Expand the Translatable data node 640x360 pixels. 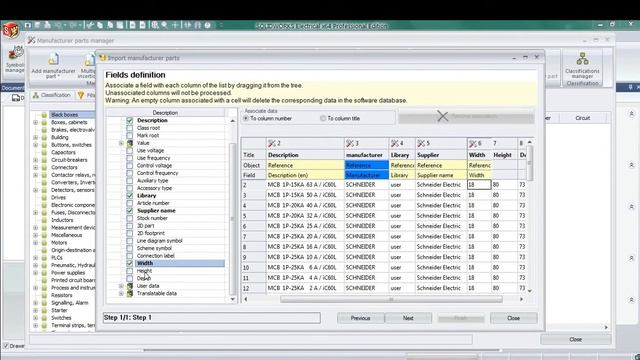121,293
